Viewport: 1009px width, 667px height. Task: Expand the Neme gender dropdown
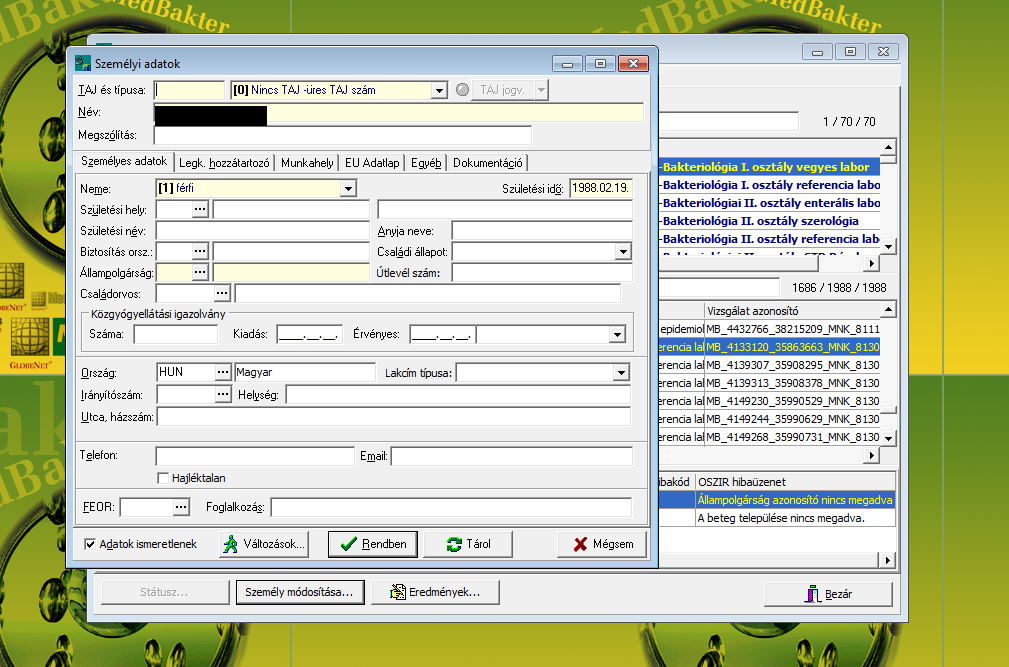[x=347, y=188]
